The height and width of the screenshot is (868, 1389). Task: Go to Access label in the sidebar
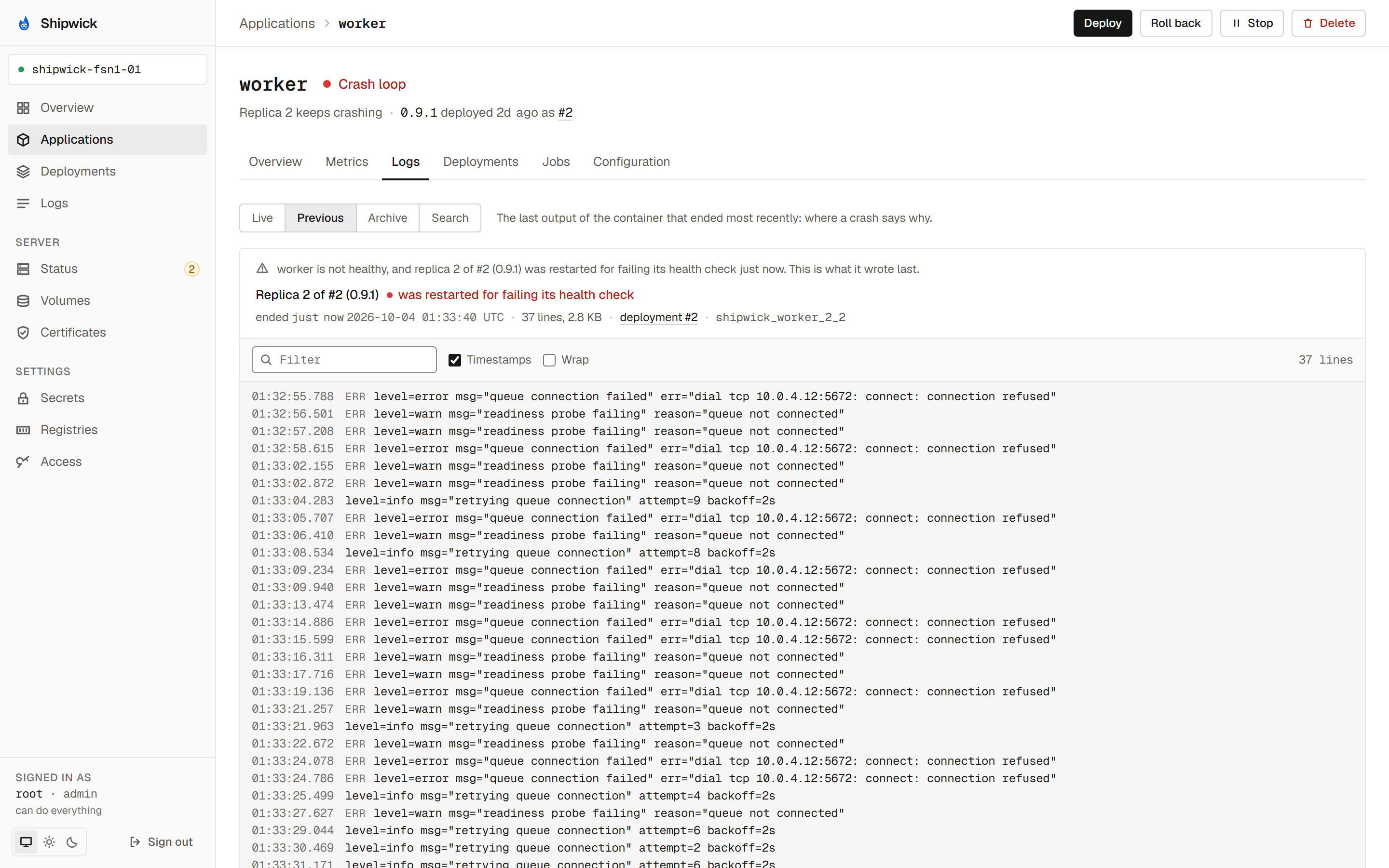click(61, 461)
